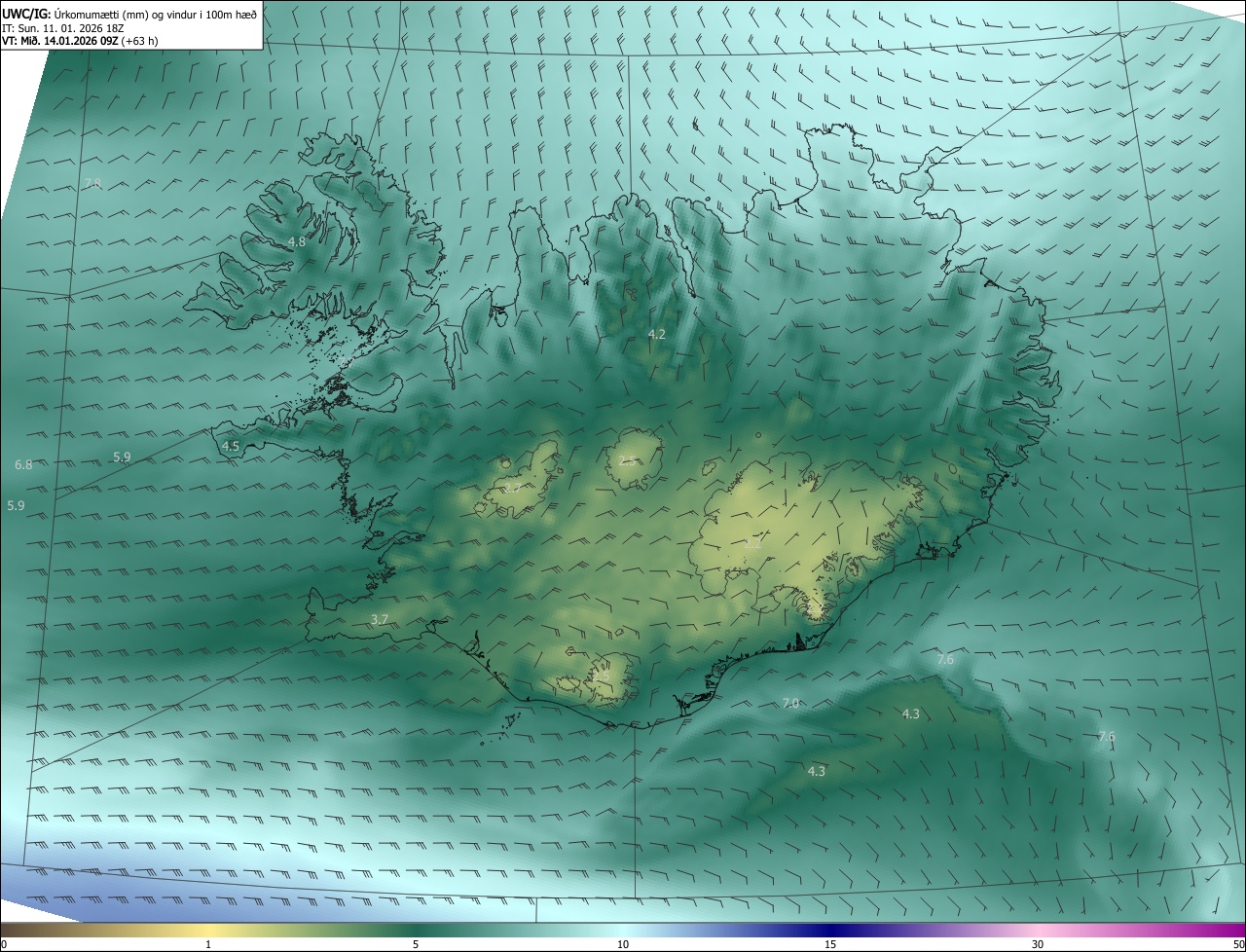
Task: Click the UWC/IG Úrkomumætti title line
Action: point(129,13)
